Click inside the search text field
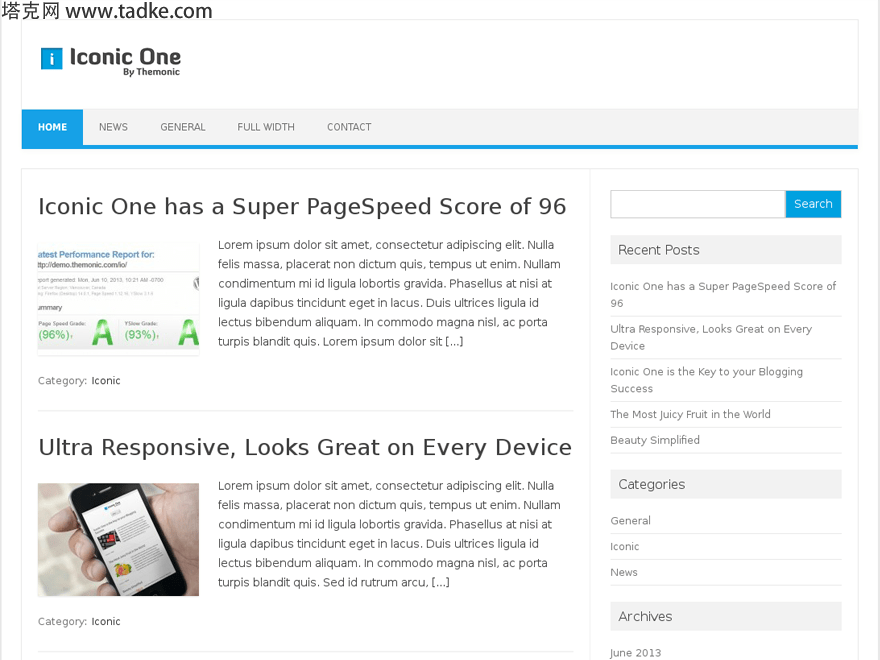This screenshot has height=660, width=880. pyautogui.click(x=697, y=204)
